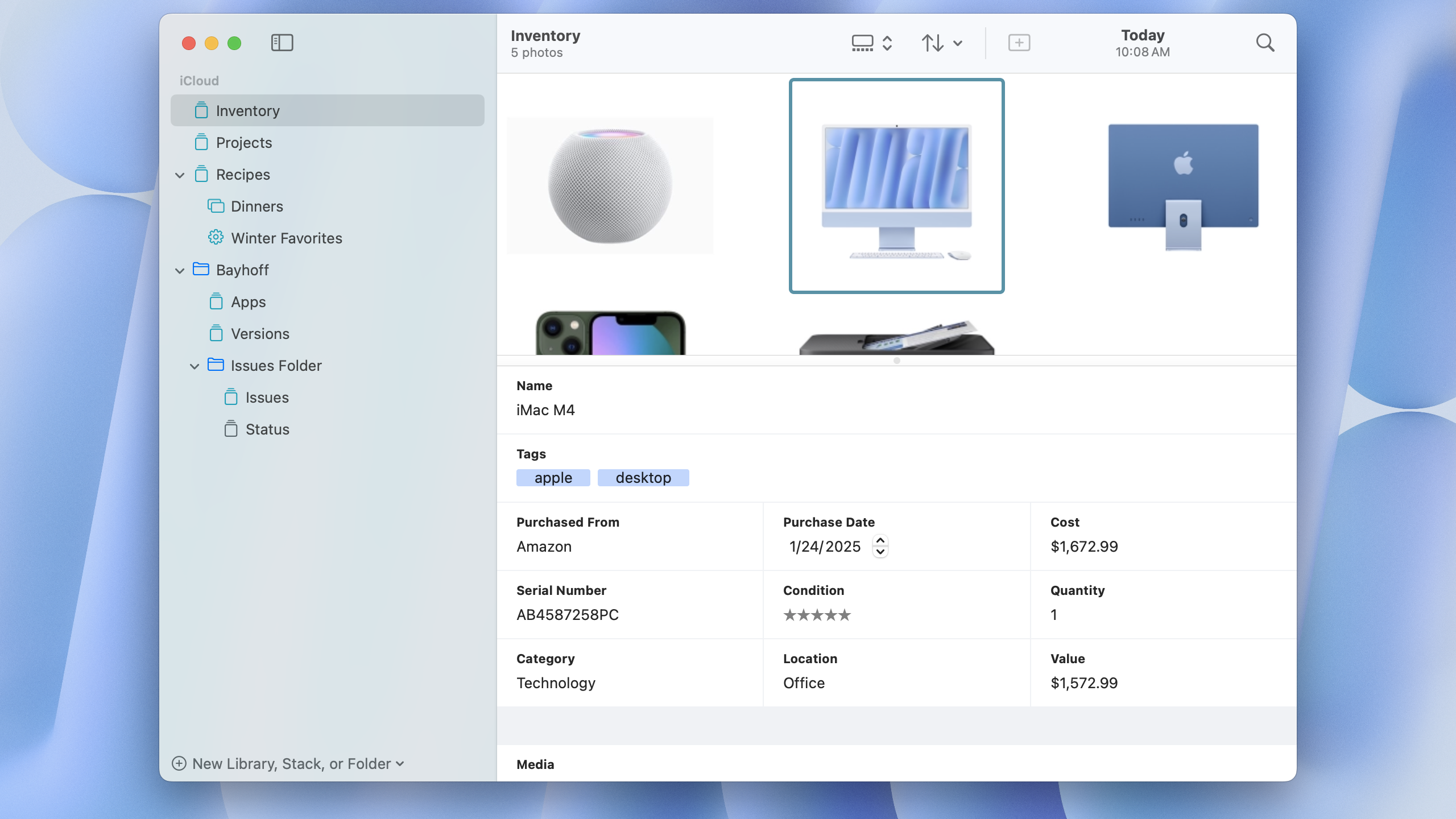Click the Status library icon
The height and width of the screenshot is (819, 1456).
pyautogui.click(x=231, y=429)
